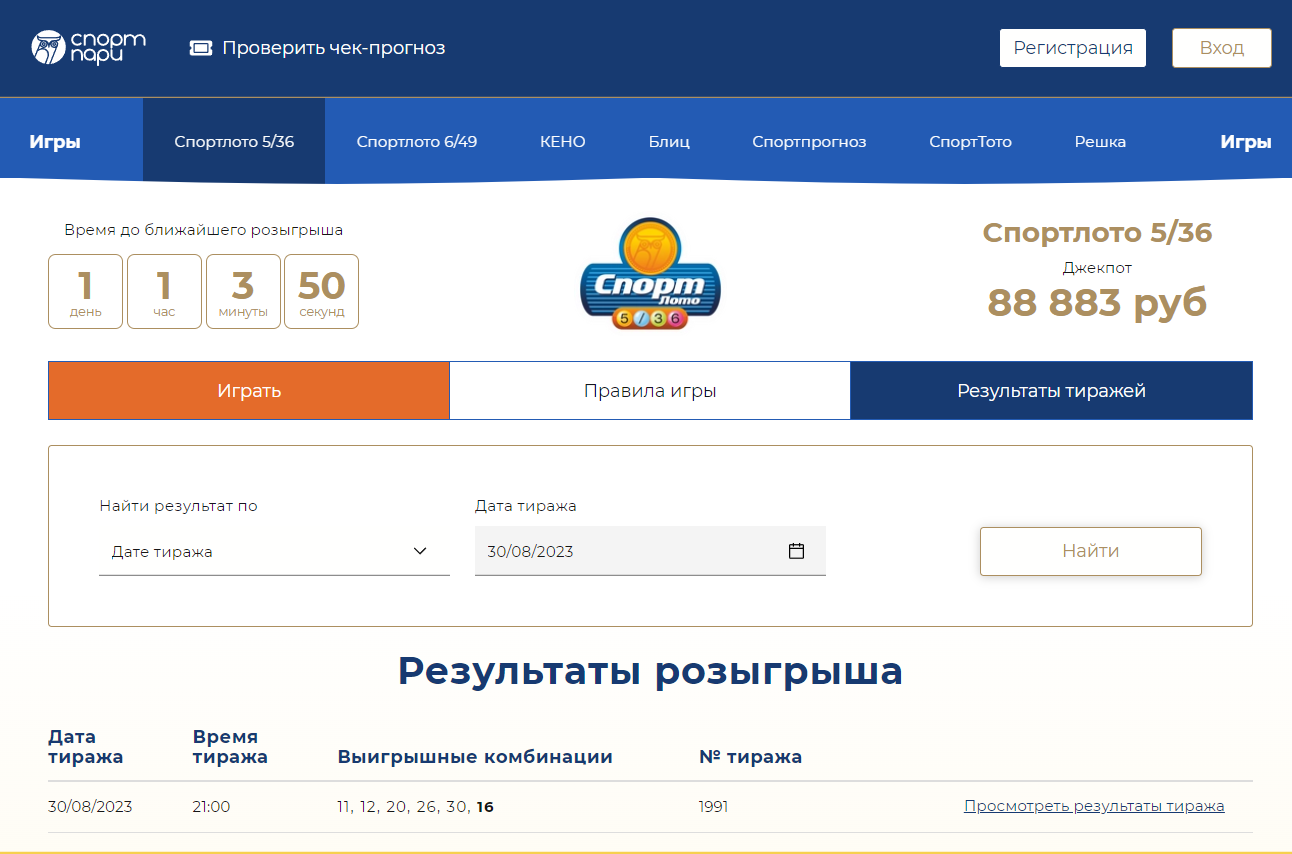This screenshot has height=854, width=1292.
Task: Click the Найти результат по label
Action: pyautogui.click(x=178, y=506)
